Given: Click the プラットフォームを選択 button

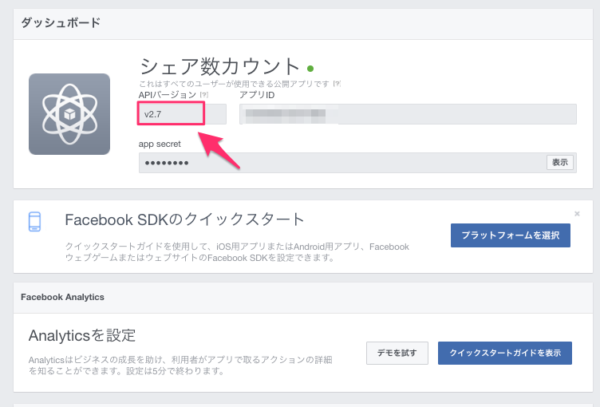Looking at the screenshot, I should tap(510, 235).
